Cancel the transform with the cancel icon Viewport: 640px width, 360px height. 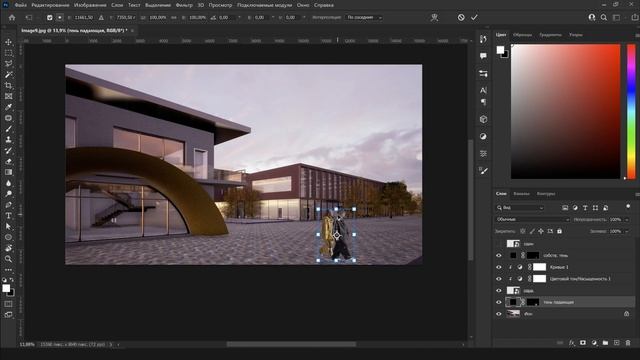[461, 18]
